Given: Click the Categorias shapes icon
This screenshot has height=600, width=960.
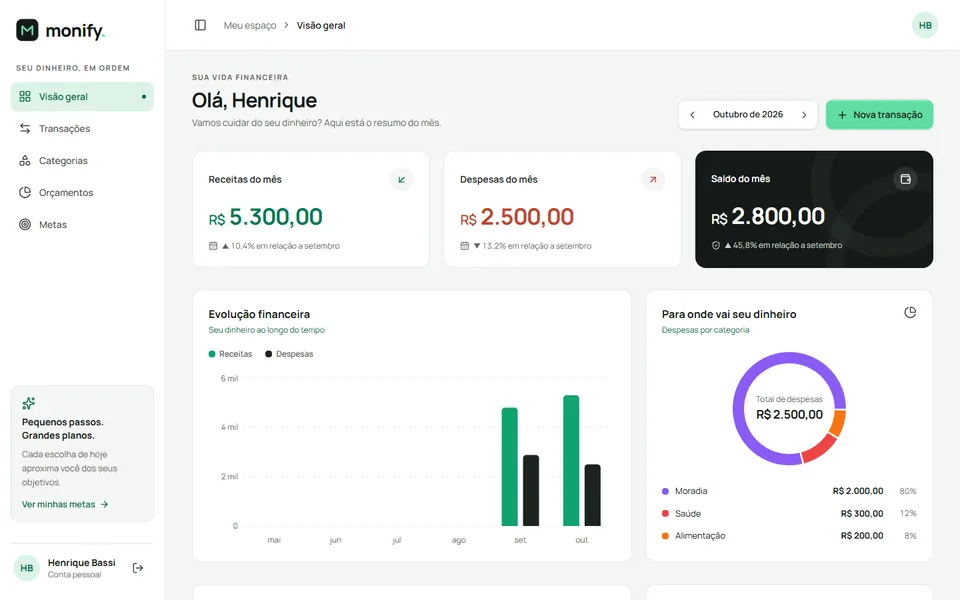Looking at the screenshot, I should [x=24, y=160].
